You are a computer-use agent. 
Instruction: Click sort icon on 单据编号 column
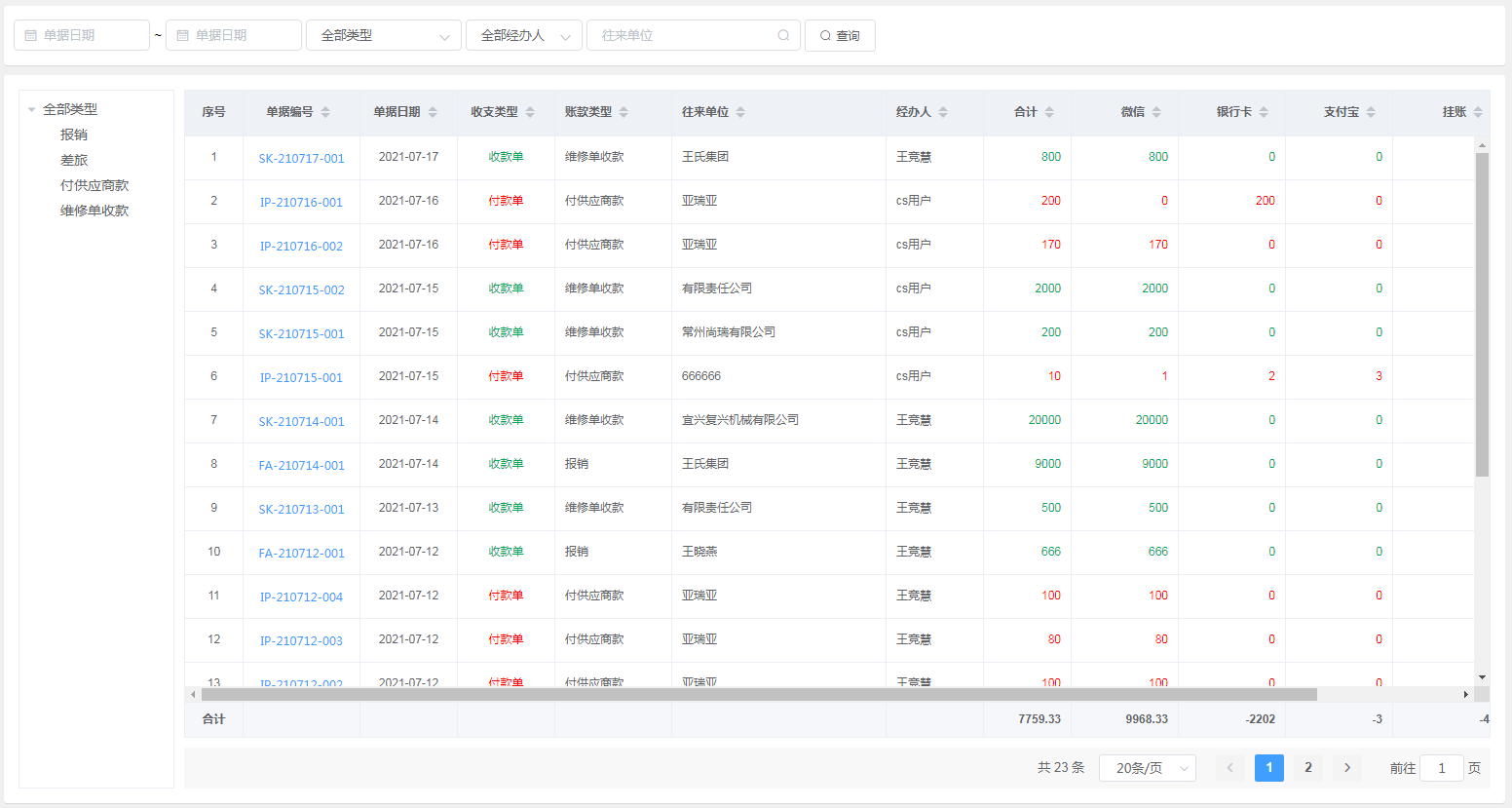pos(325,112)
